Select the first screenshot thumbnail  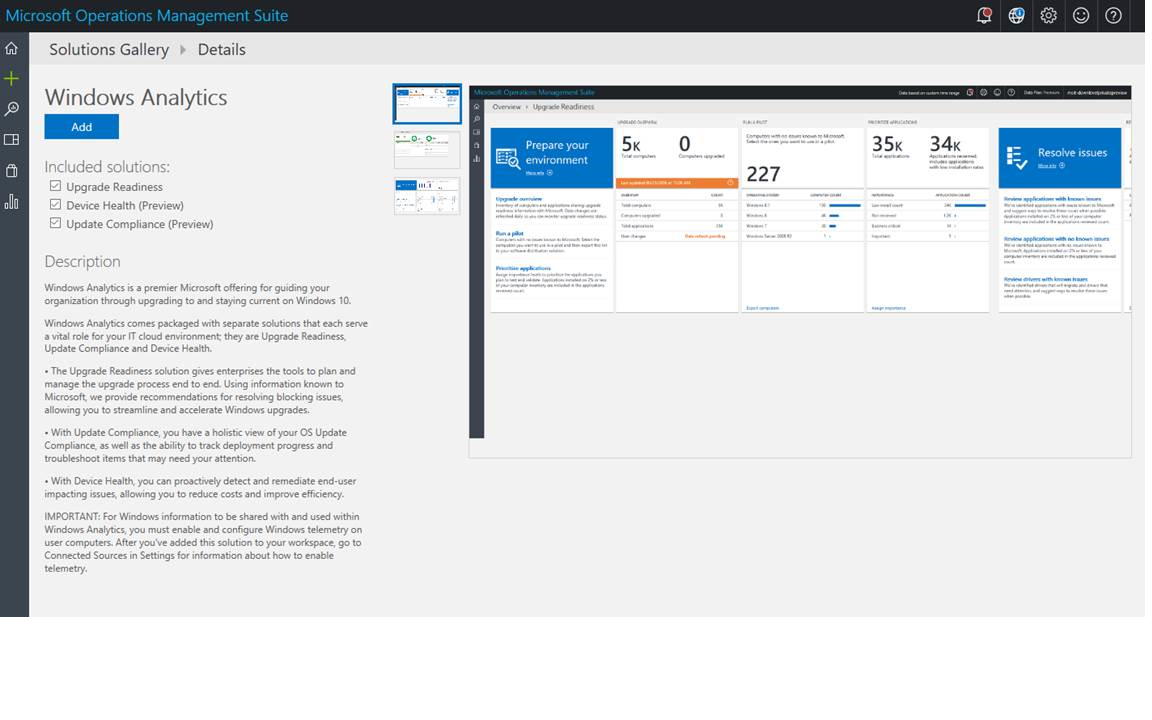[x=427, y=104]
